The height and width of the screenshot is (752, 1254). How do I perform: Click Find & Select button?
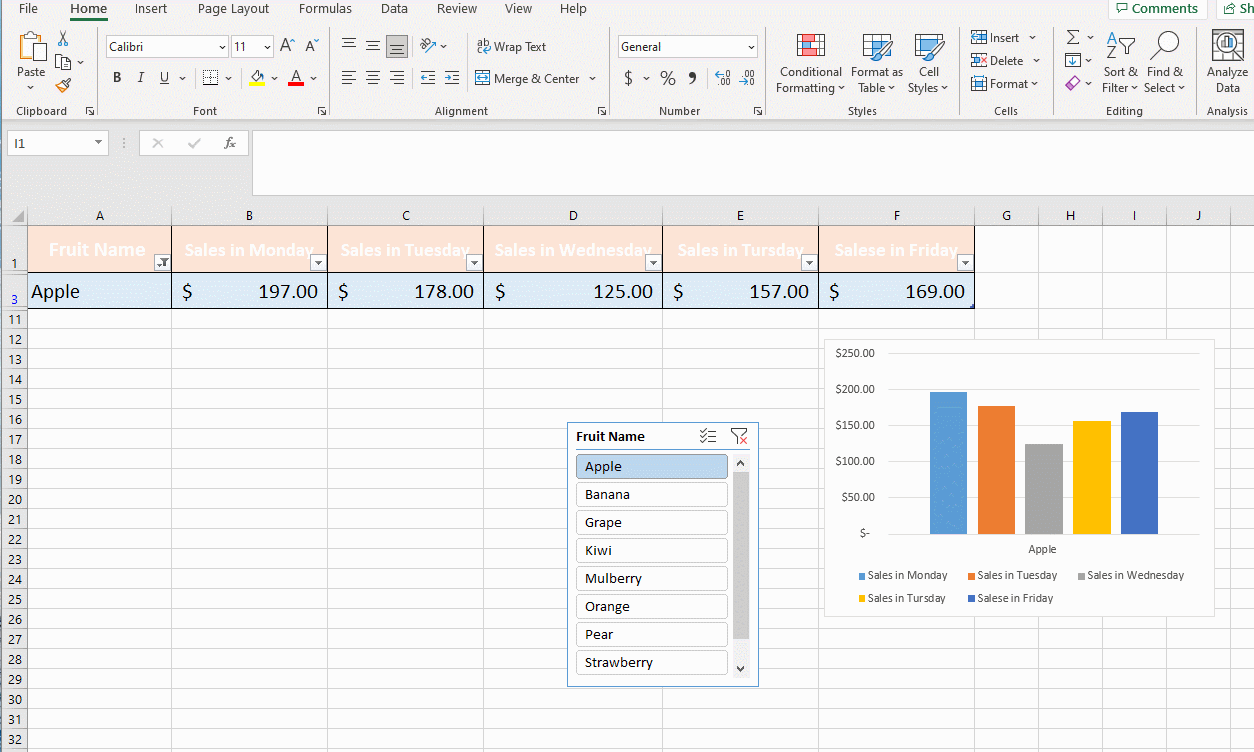1165,62
